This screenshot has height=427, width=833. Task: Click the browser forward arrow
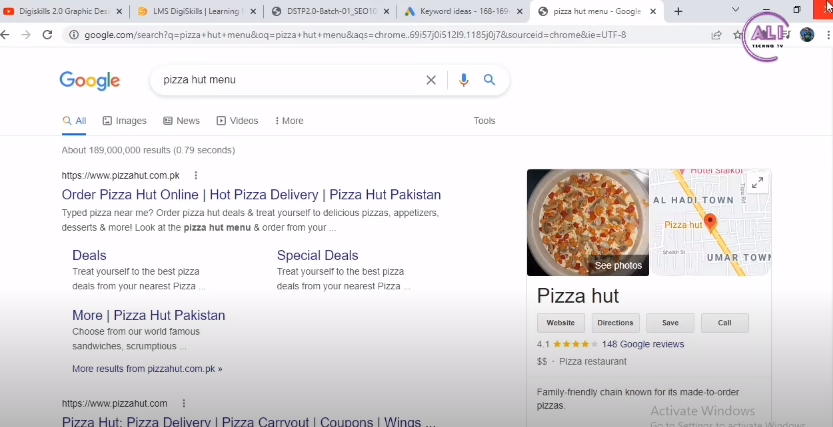pos(26,35)
